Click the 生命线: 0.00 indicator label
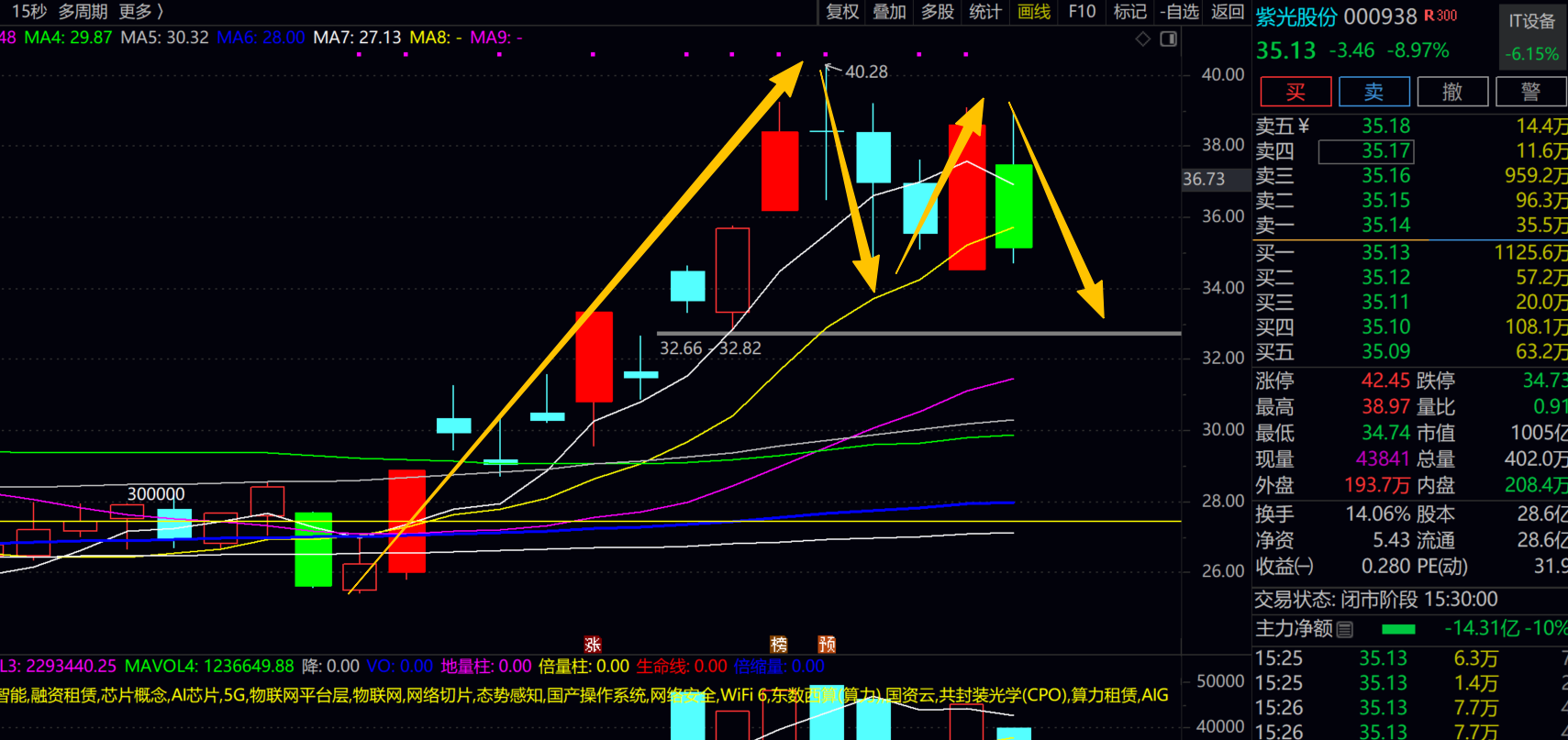Viewport: 1568px width, 740px height. click(x=682, y=667)
